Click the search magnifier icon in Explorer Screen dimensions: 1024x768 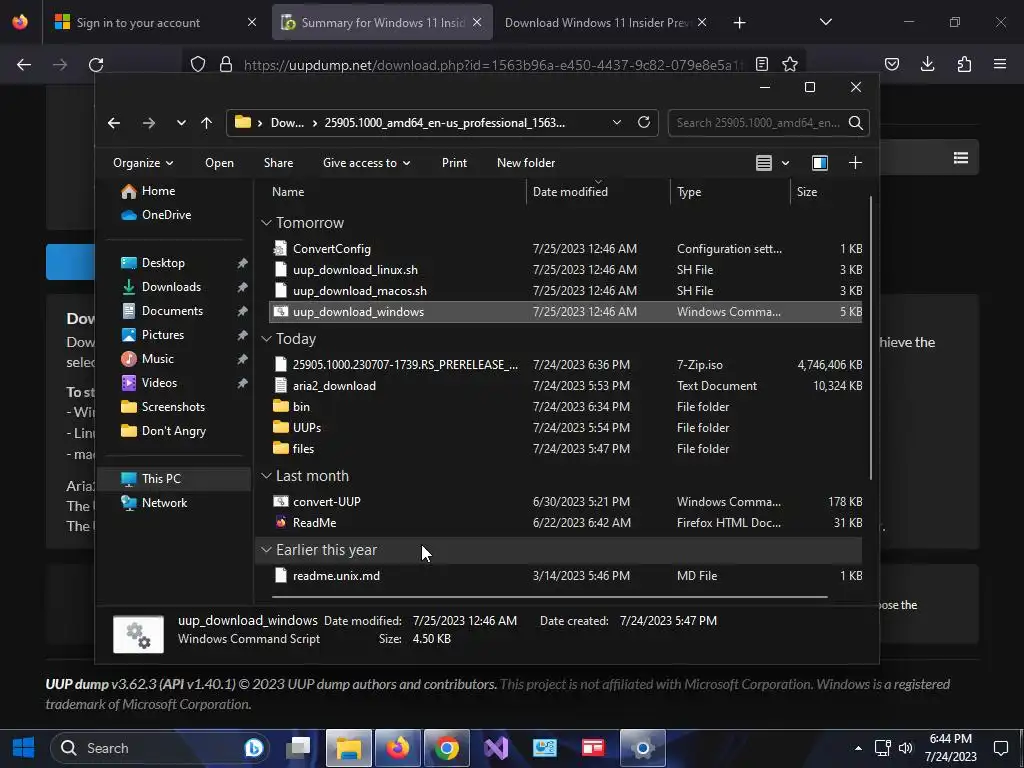(x=856, y=123)
